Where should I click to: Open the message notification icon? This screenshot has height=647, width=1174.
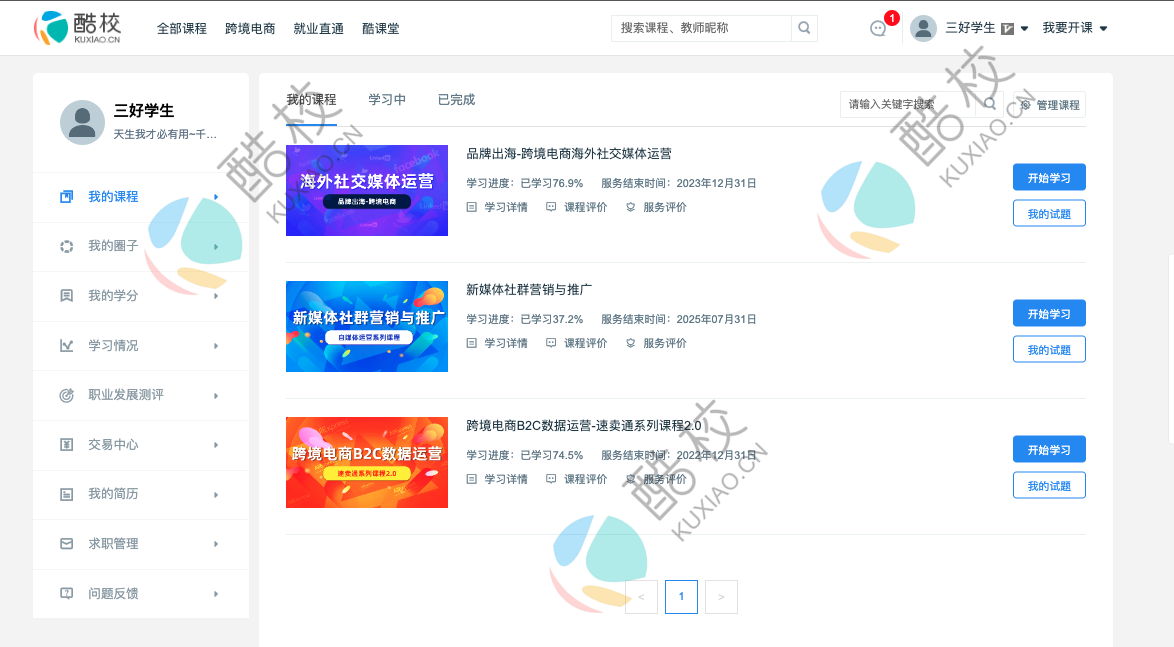[878, 28]
